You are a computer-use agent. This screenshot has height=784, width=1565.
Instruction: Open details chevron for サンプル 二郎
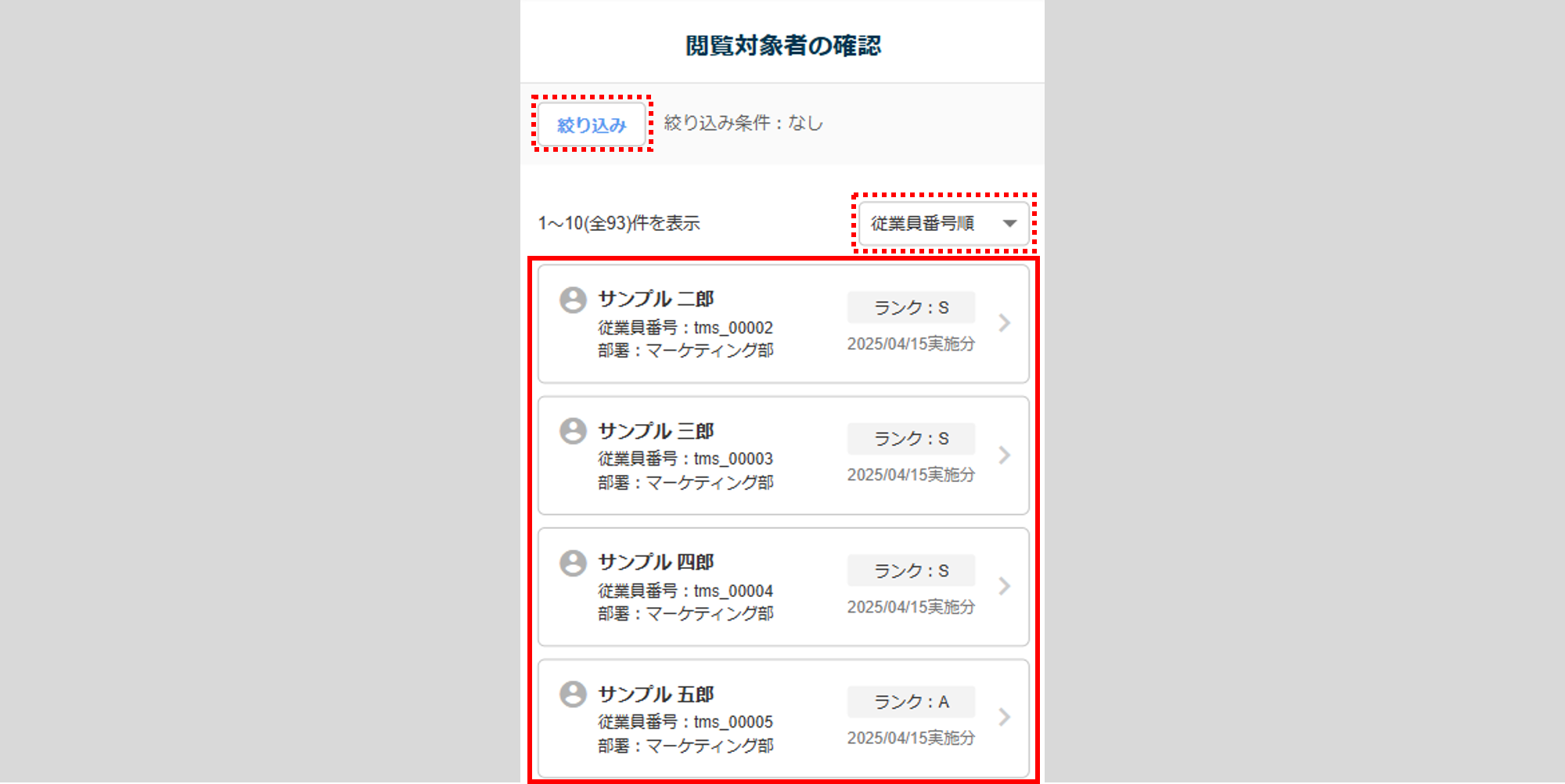coord(1005,323)
